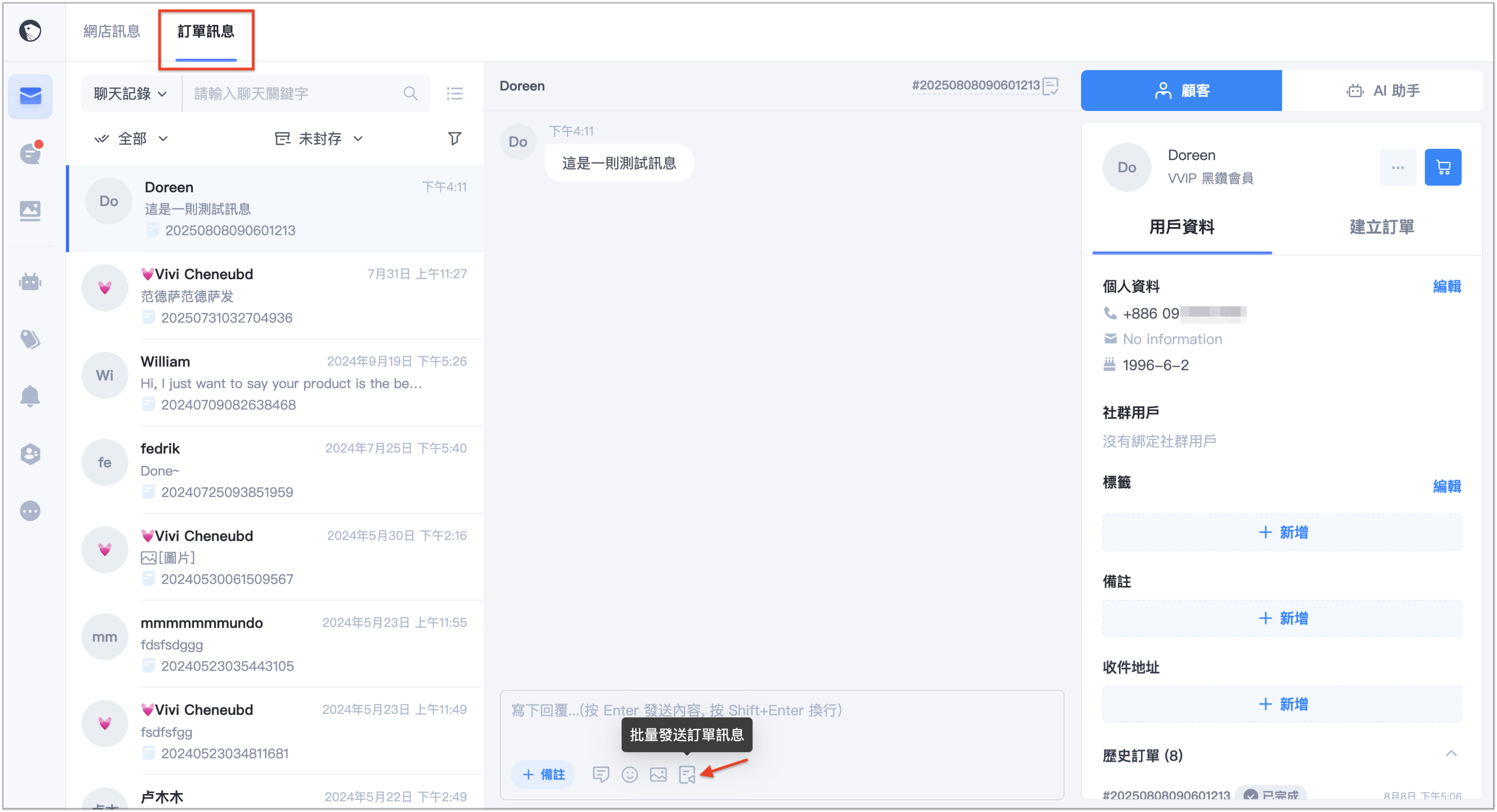Open the chat icon with red notification dot
This screenshot has height=812, width=1497.
coord(30,153)
